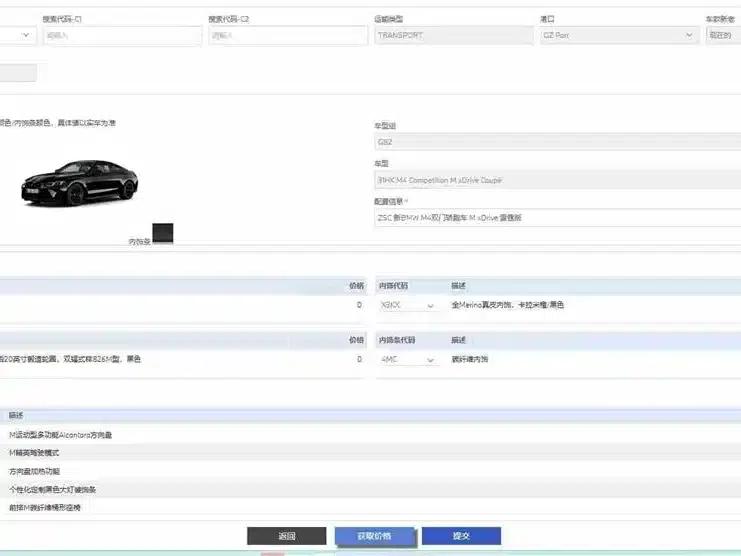Select the M运动型多功能Alcantara方向盘 row
The height and width of the screenshot is (556, 741).
coord(370,435)
